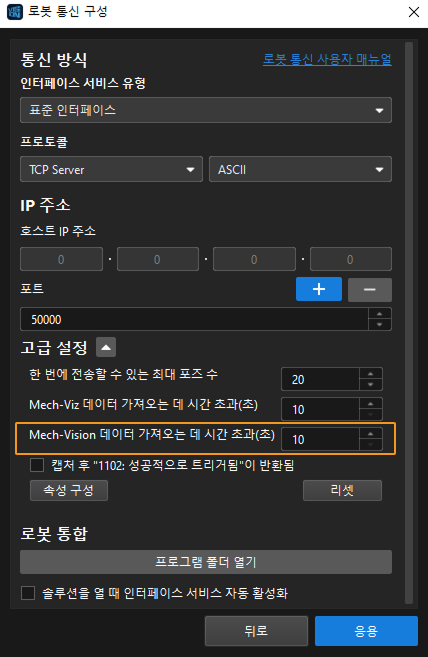Click the port number input field
The image size is (428, 657).
[x=194, y=319]
